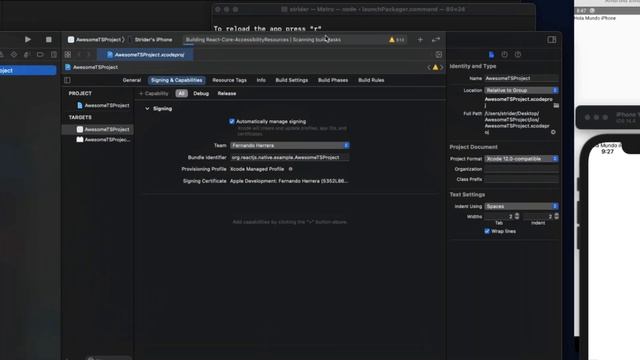This screenshot has height=360, width=640.
Task: Collapse the Signing section
Action: pyautogui.click(x=147, y=109)
